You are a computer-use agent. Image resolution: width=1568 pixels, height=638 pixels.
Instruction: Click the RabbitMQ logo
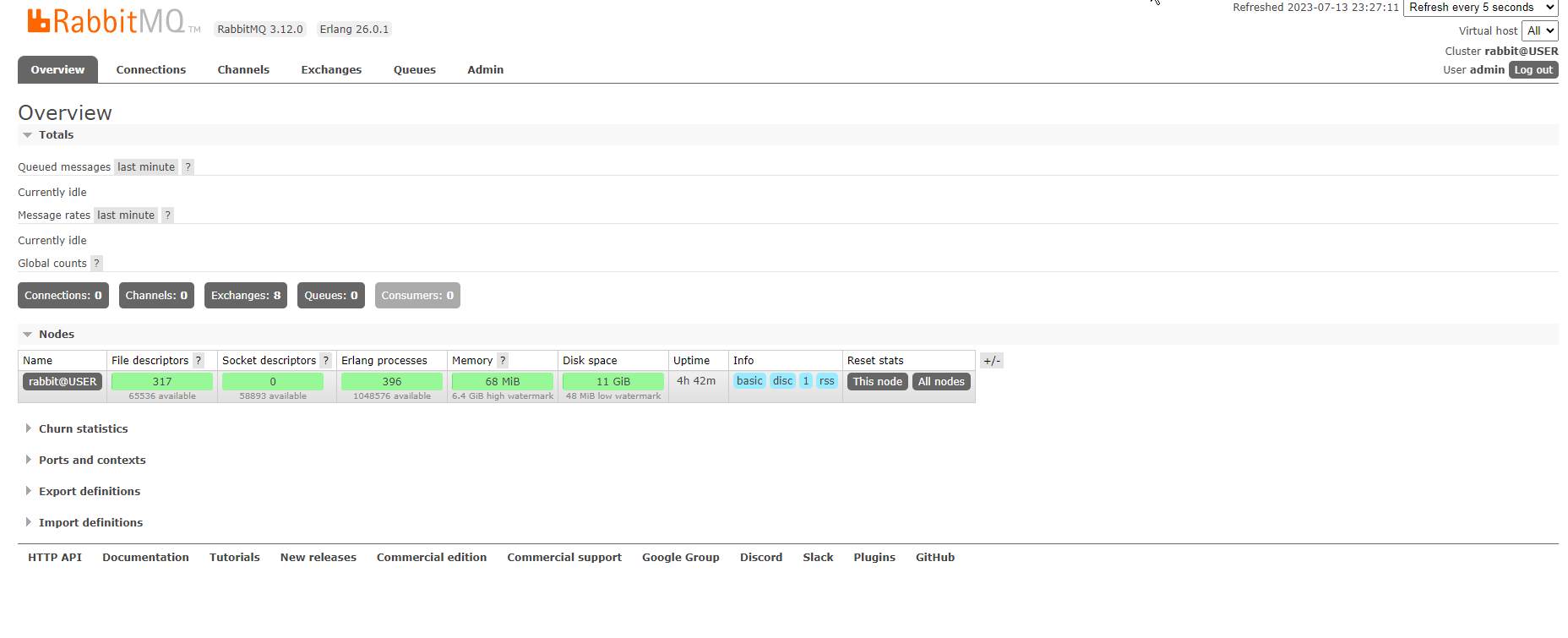114,21
